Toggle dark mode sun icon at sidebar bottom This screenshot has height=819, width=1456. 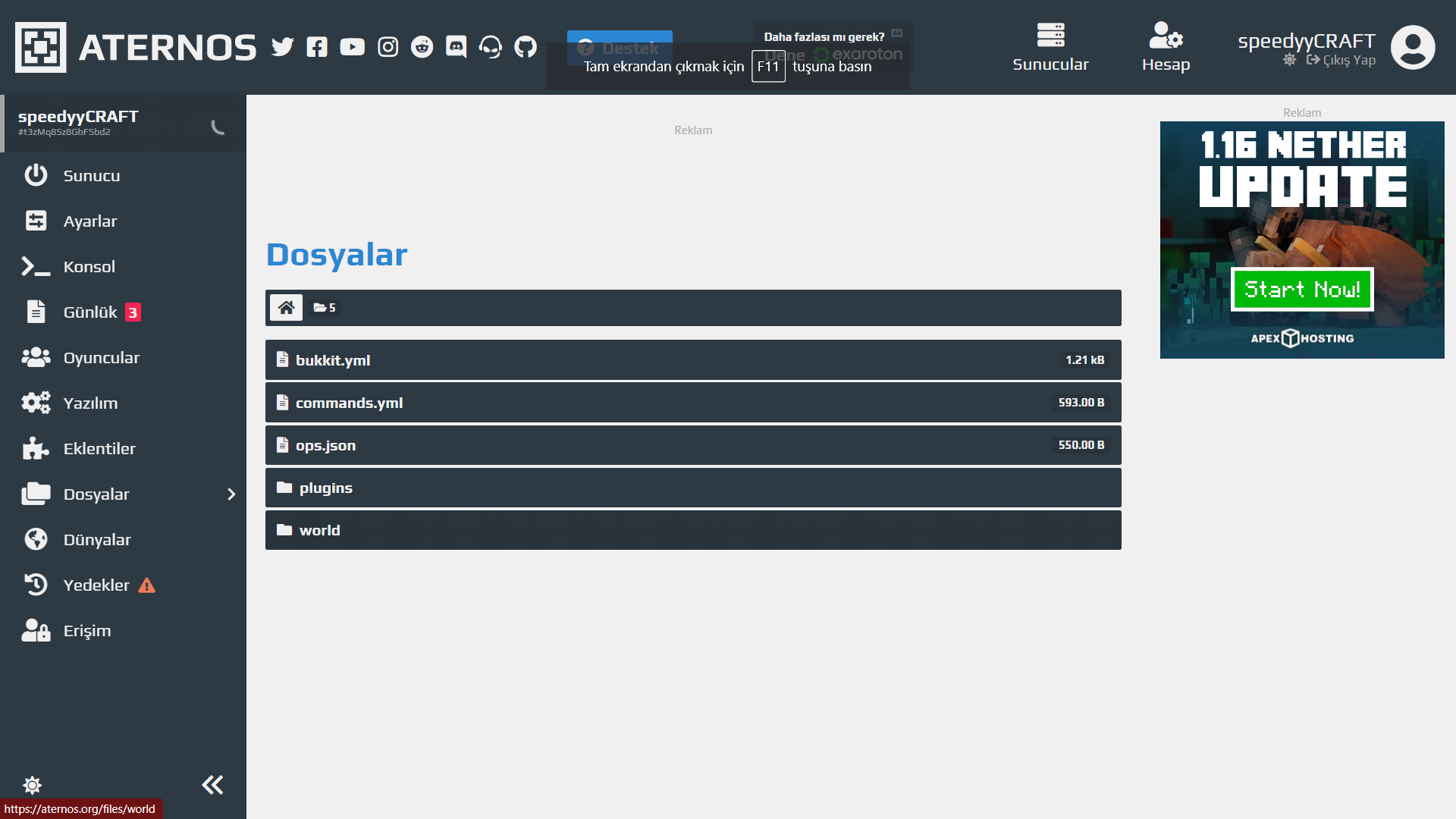[32, 785]
